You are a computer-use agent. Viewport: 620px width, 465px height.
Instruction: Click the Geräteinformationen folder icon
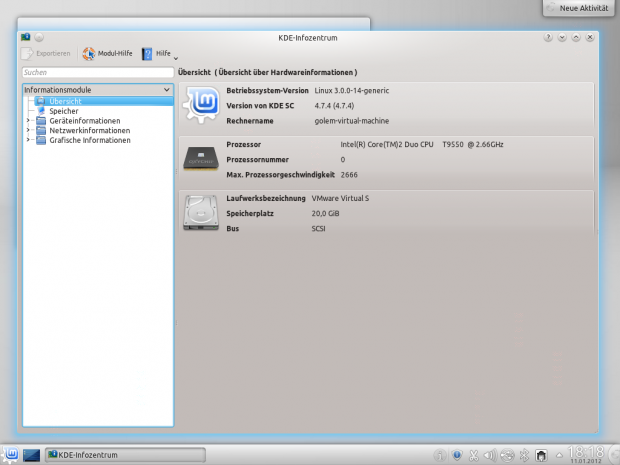coord(41,121)
